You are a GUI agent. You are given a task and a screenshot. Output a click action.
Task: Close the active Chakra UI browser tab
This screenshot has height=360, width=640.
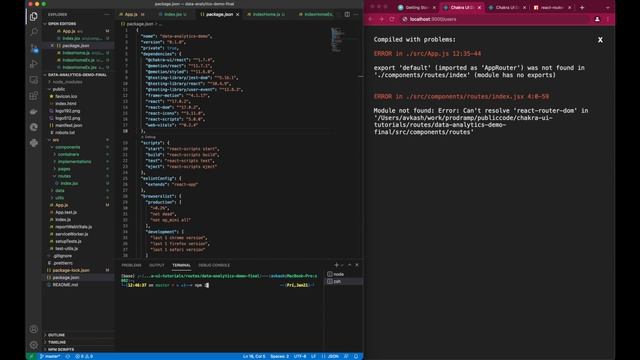(479, 7)
